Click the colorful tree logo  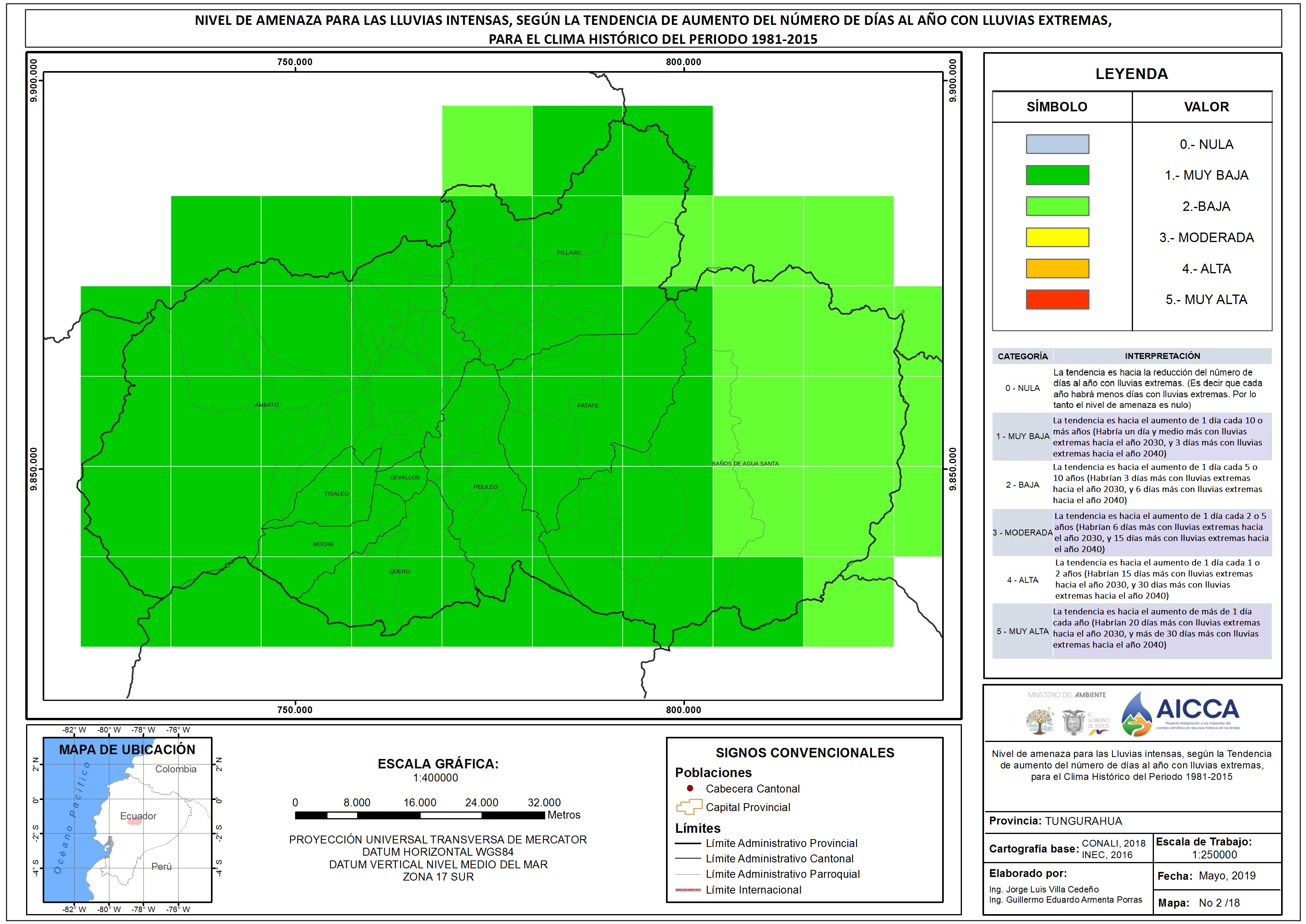1040,720
